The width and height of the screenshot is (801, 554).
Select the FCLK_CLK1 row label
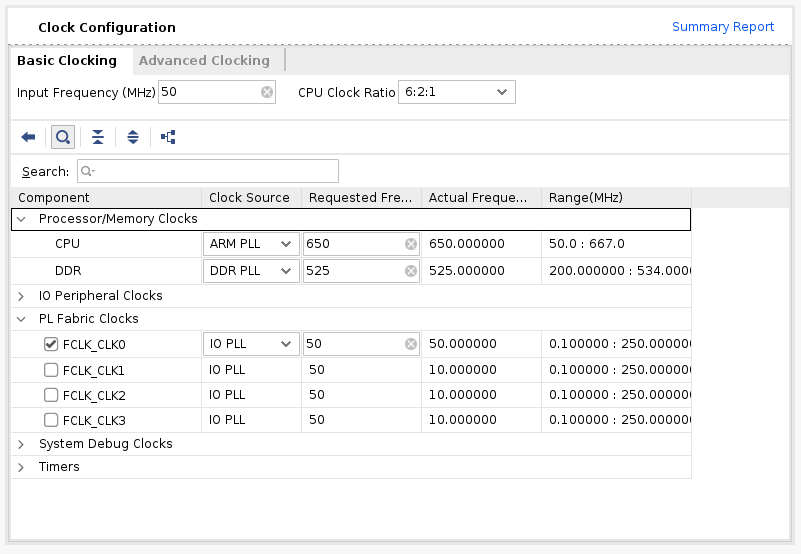pyautogui.click(x=94, y=370)
